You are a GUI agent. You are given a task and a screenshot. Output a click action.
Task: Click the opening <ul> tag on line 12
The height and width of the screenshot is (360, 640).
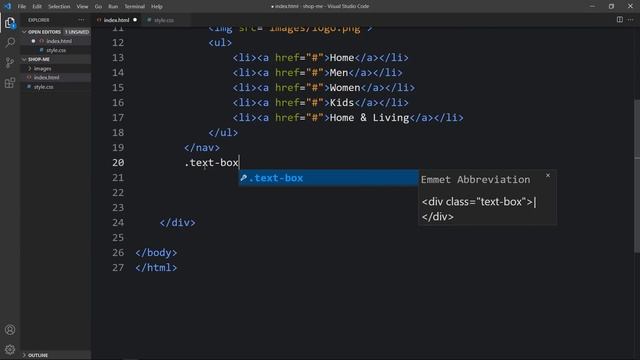click(220, 42)
